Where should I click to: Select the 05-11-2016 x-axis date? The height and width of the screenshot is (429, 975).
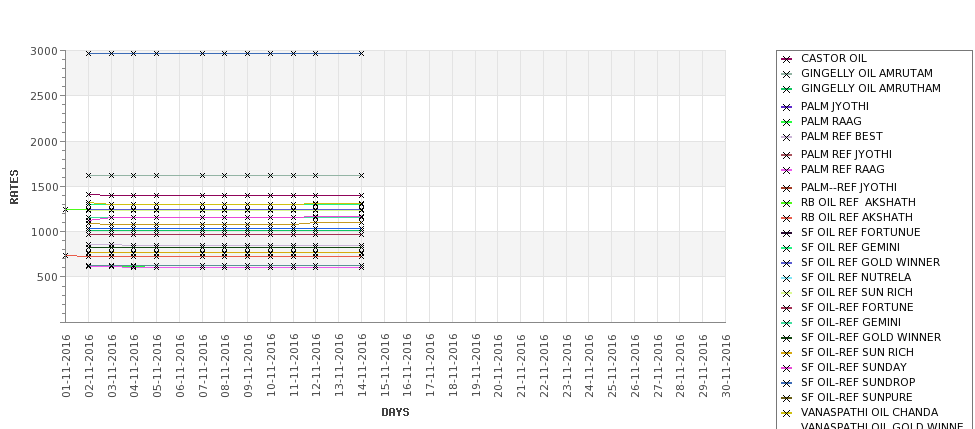(157, 366)
